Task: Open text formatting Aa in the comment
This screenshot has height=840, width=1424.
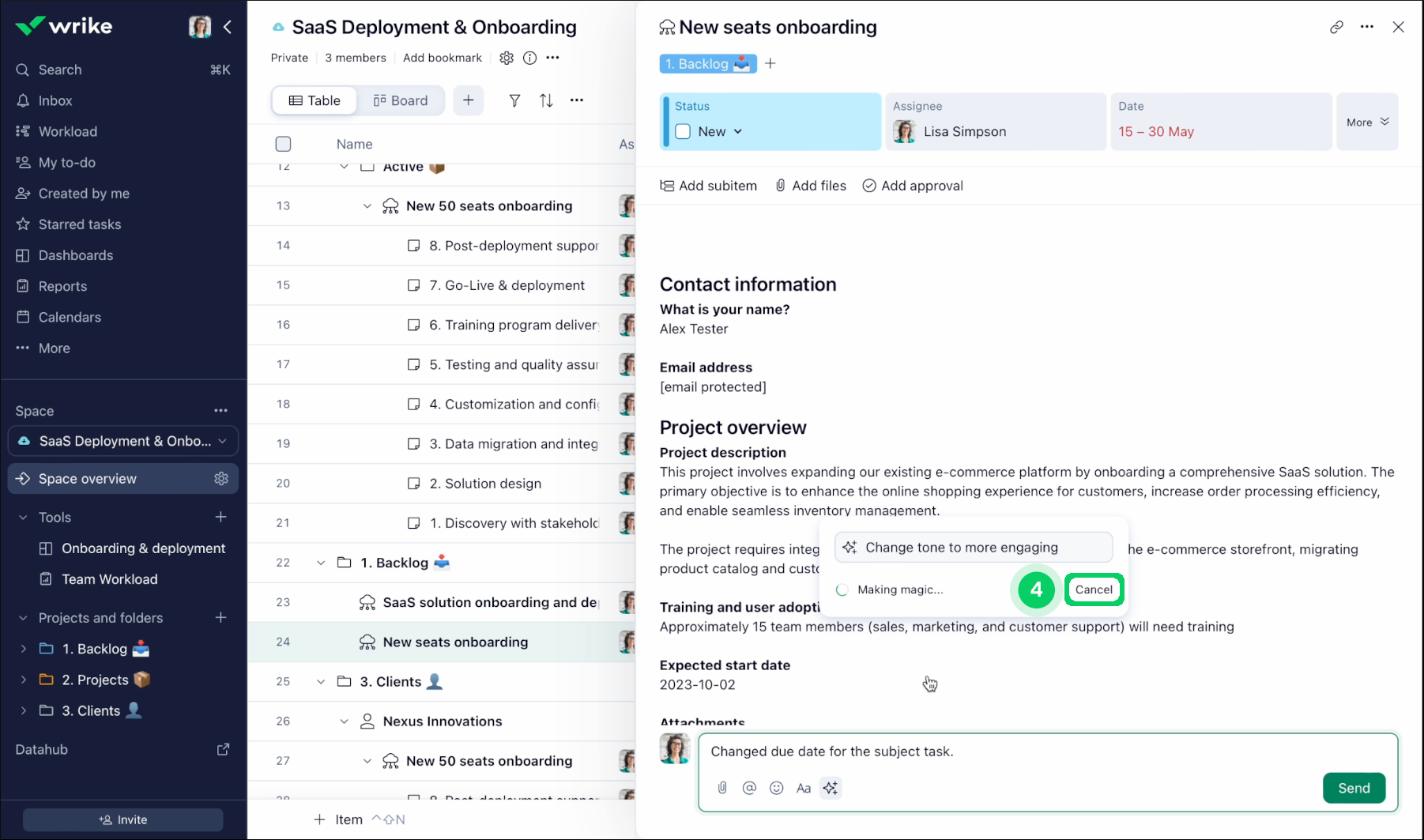Action: click(804, 788)
